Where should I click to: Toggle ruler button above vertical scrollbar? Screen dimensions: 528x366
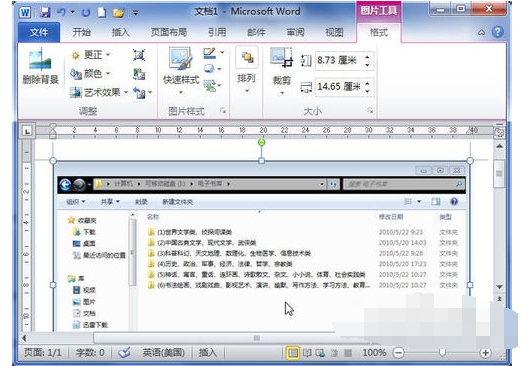499,132
